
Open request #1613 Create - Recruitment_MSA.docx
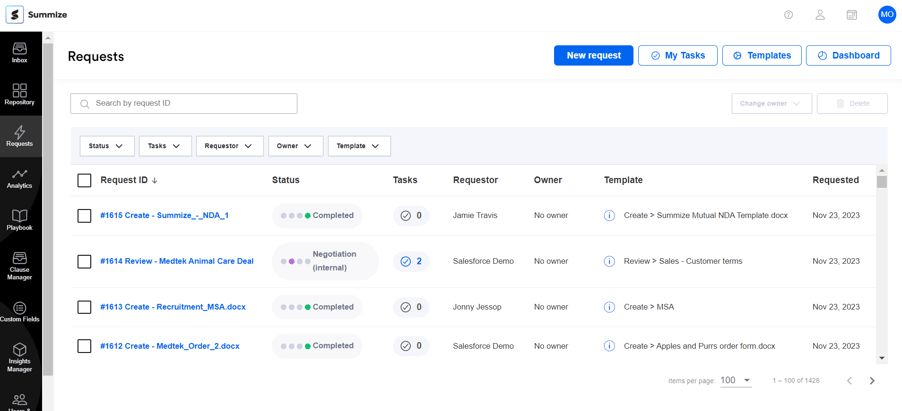coord(172,307)
